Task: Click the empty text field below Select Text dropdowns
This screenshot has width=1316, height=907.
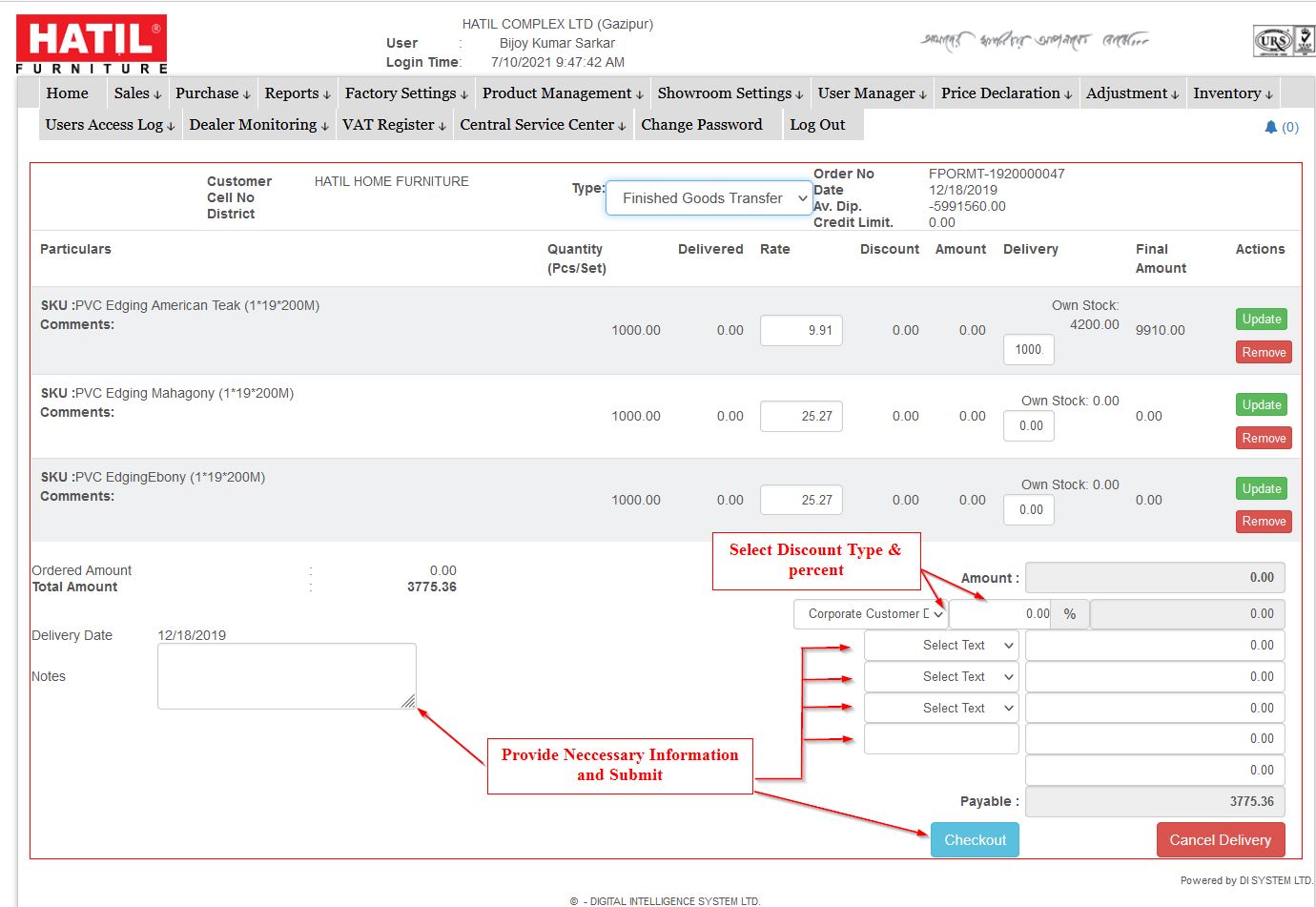Action: [x=941, y=739]
